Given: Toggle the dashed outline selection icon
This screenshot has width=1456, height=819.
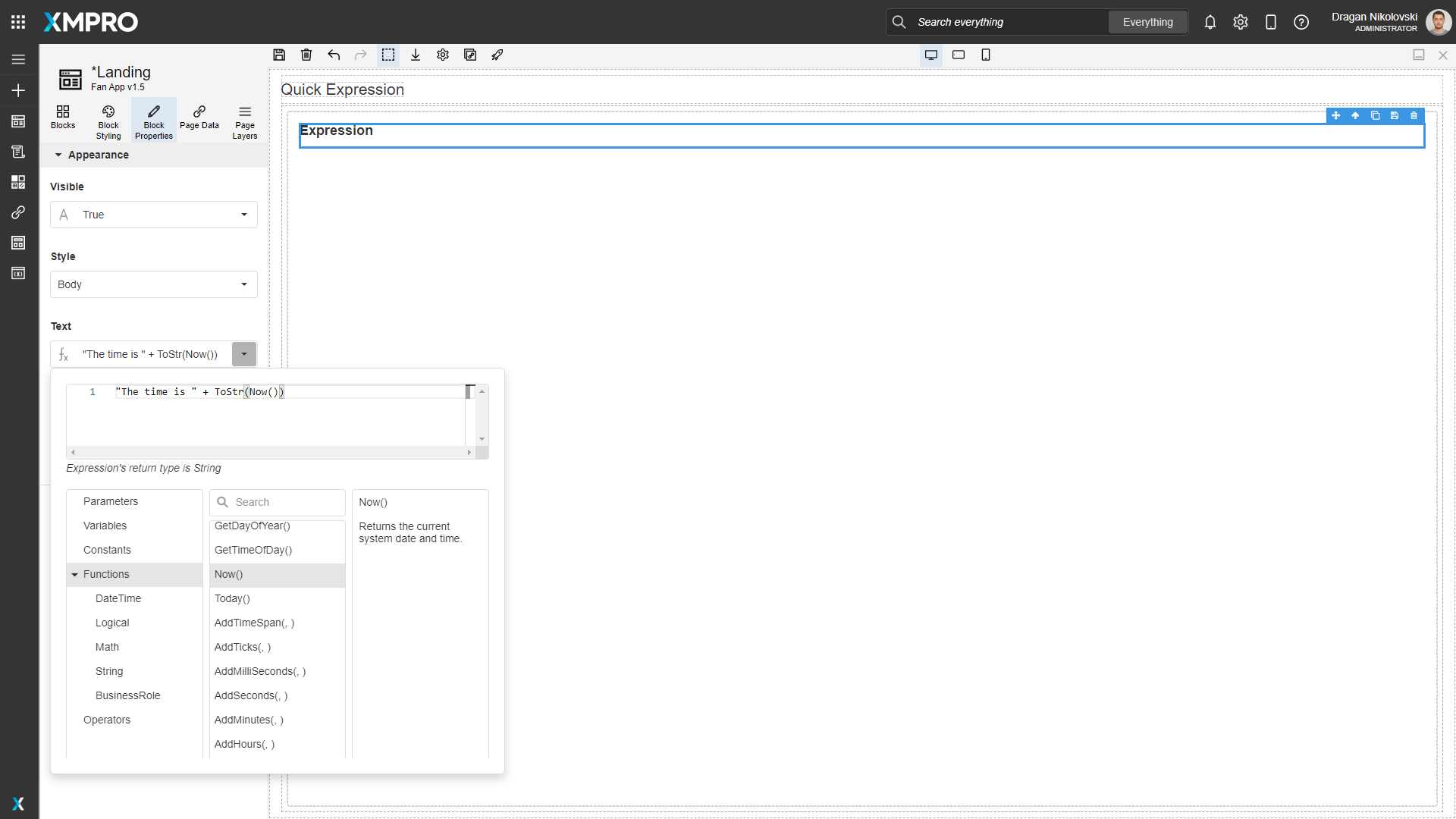Looking at the screenshot, I should pyautogui.click(x=388, y=55).
